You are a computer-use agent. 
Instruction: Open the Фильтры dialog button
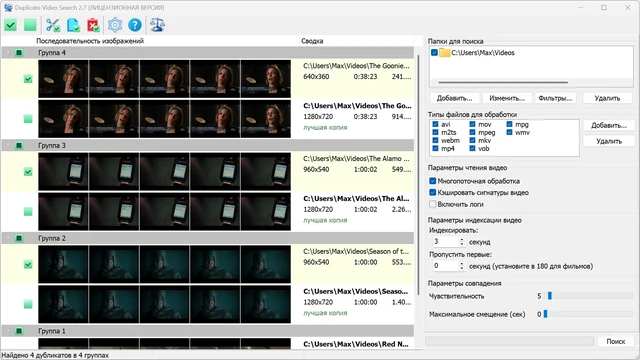pyautogui.click(x=555, y=98)
